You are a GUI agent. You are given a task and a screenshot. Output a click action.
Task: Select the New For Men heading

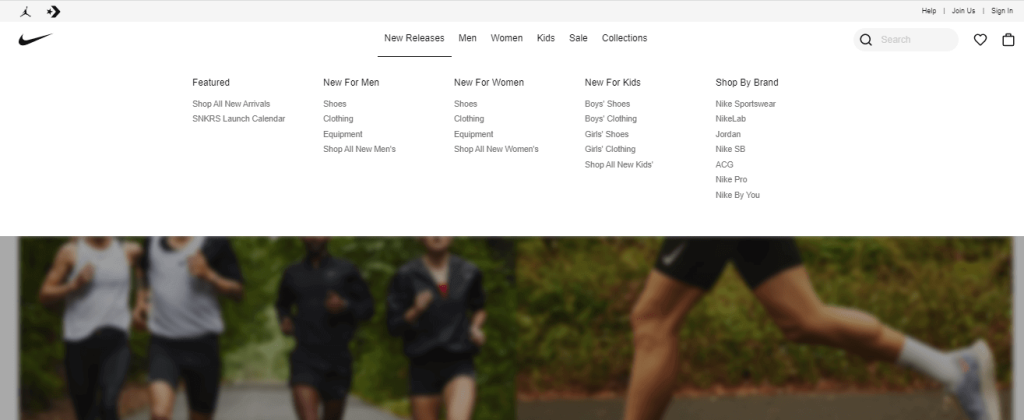(x=351, y=82)
